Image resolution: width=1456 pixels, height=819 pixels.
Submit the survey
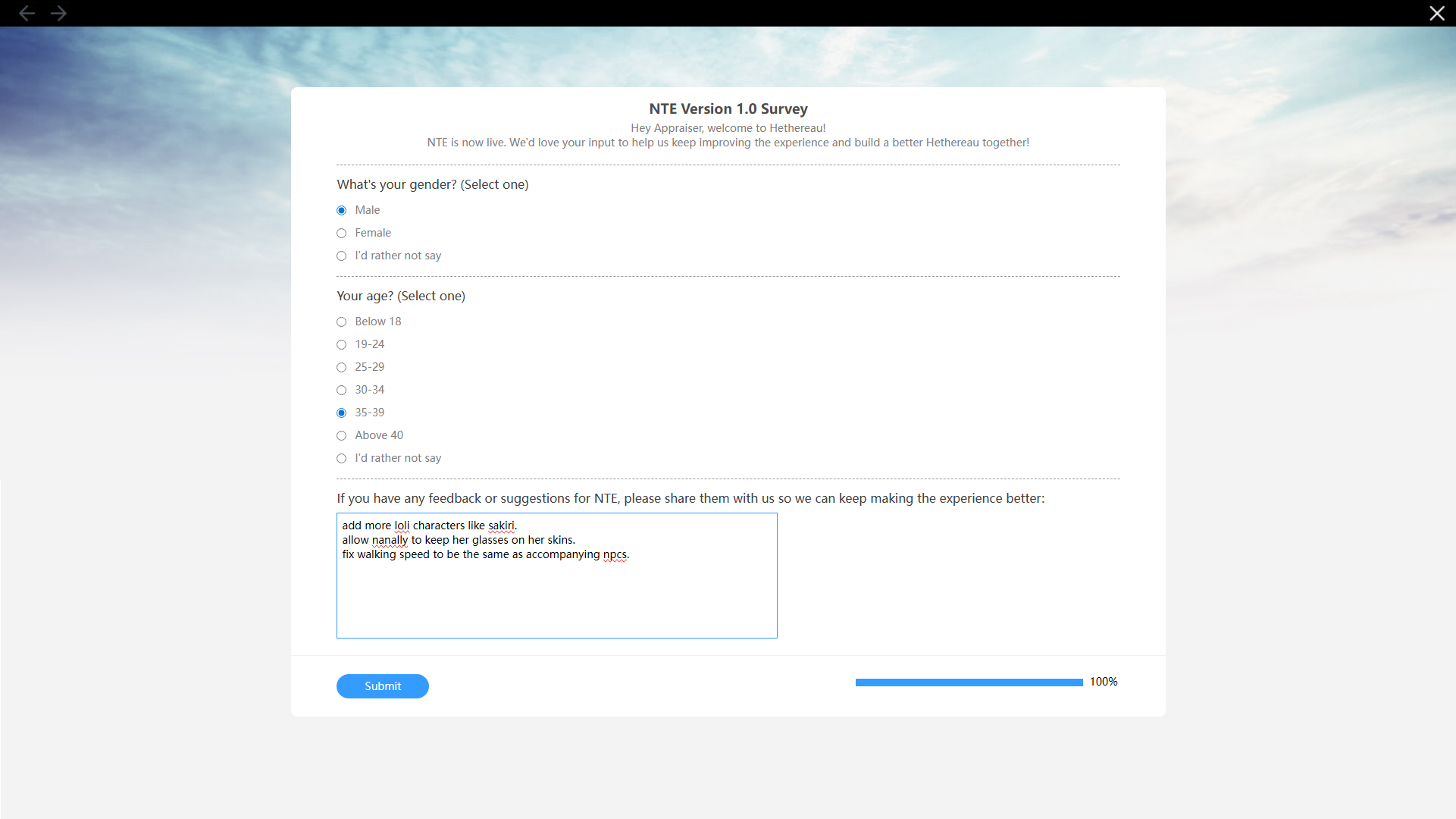(x=383, y=686)
